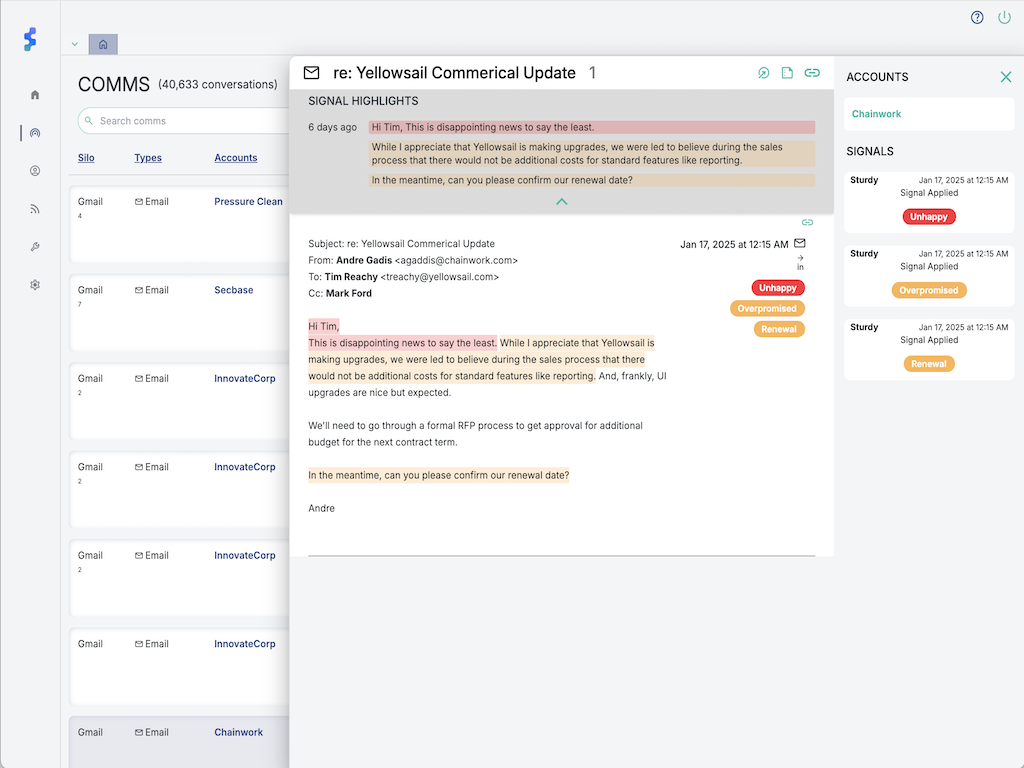Click the red Unhappy badge in Signals panel
Screen dimensions: 1024x768
point(929,217)
